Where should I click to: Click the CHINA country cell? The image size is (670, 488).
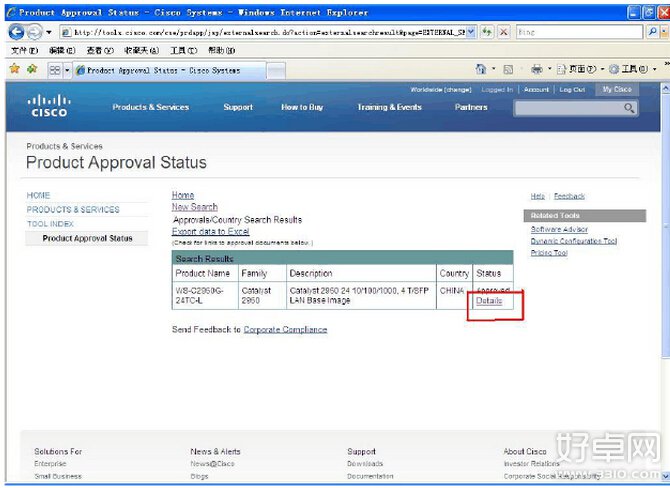[x=454, y=295]
